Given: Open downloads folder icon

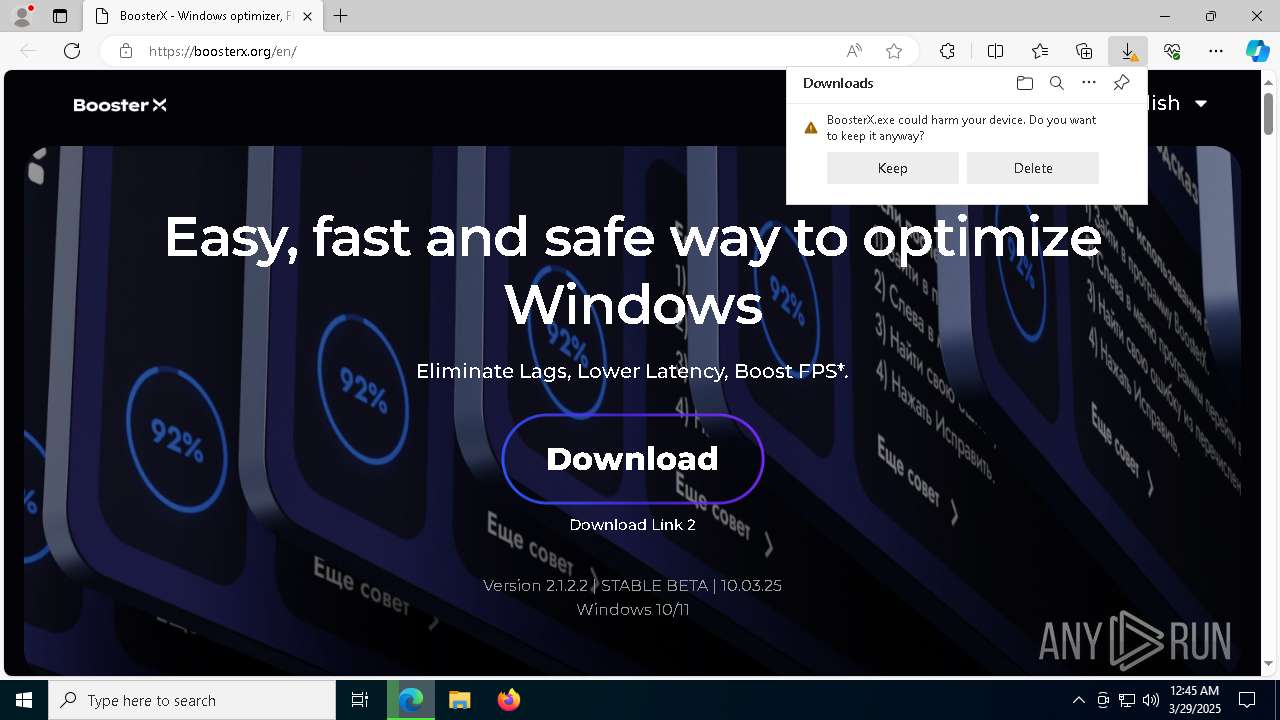Looking at the screenshot, I should 1025,83.
